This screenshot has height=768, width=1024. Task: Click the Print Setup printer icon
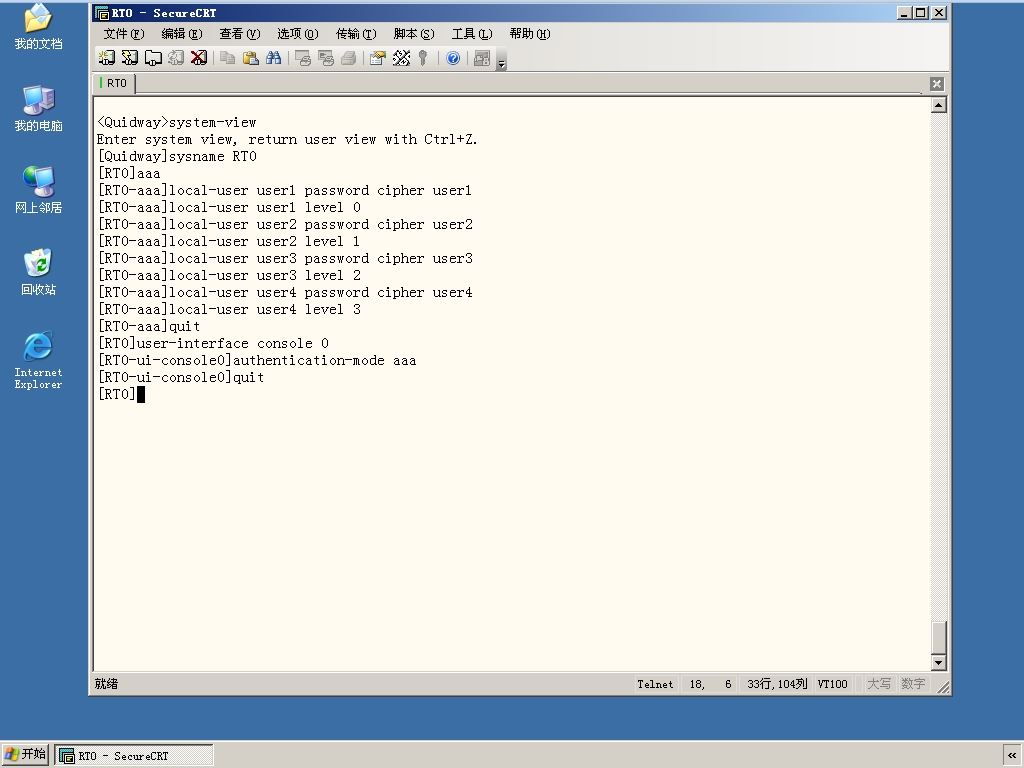tap(348, 58)
